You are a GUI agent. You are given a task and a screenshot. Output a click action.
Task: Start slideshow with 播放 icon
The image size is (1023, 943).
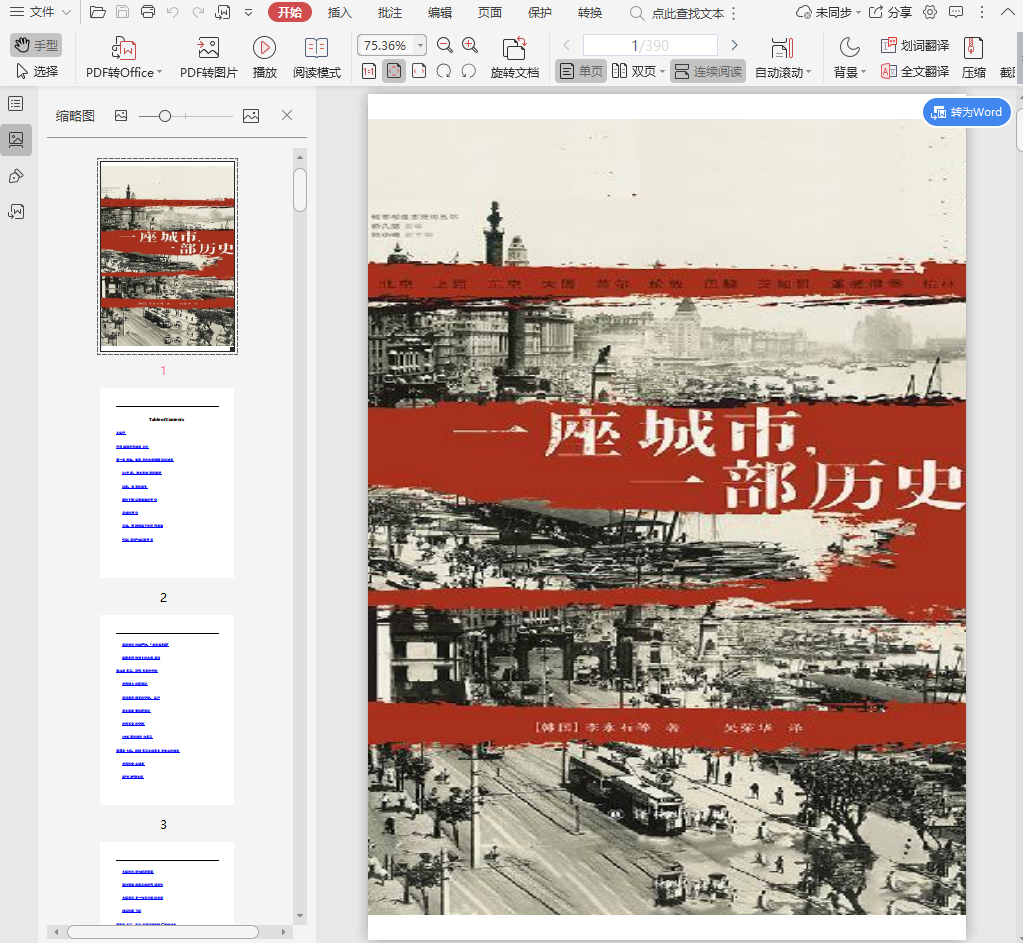(264, 48)
